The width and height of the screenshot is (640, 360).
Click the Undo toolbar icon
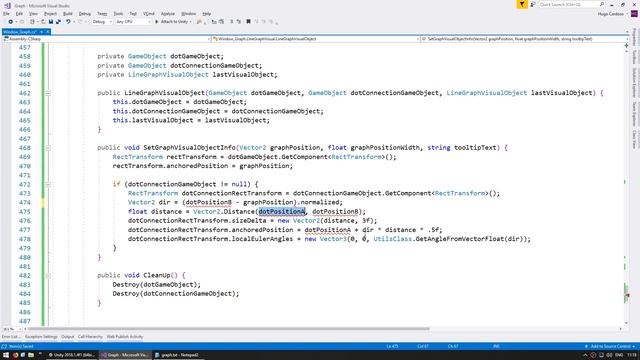[68, 22]
